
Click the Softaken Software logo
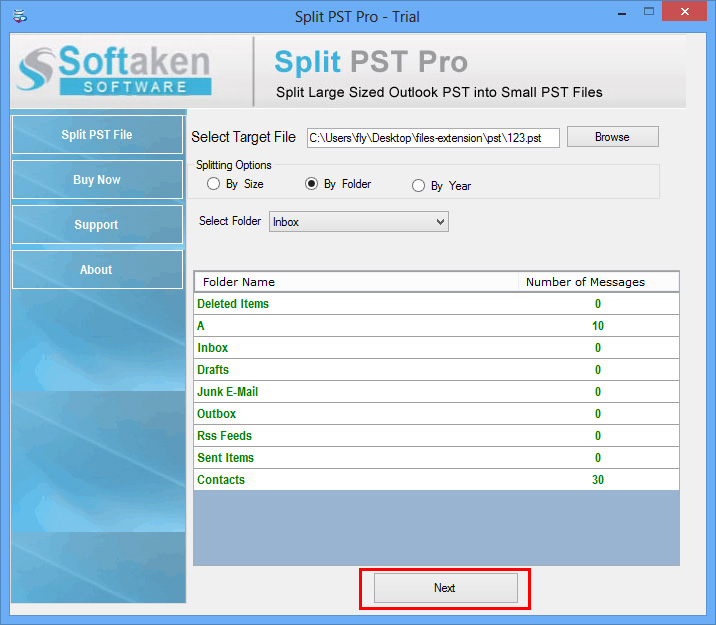coord(114,70)
